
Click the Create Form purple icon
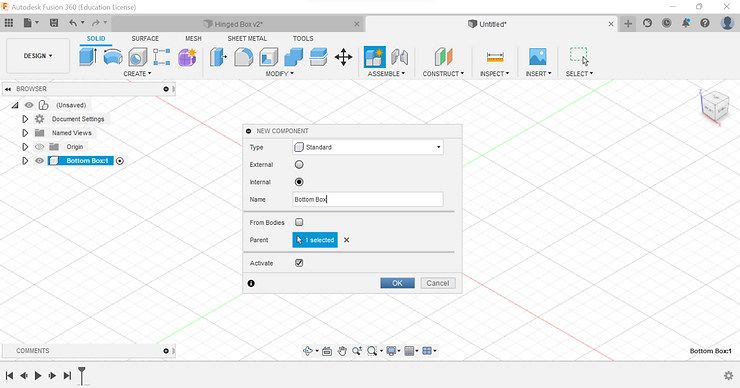[187, 57]
